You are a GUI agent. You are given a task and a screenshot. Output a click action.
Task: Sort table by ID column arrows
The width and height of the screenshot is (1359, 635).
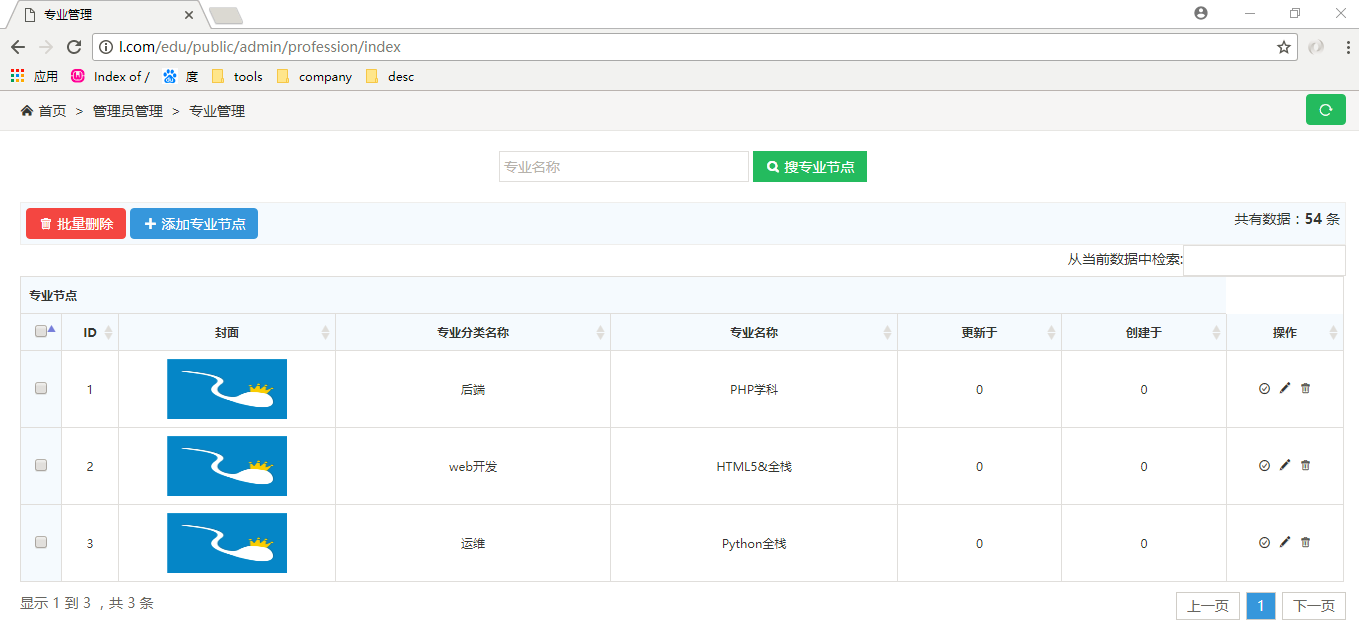[x=108, y=332]
